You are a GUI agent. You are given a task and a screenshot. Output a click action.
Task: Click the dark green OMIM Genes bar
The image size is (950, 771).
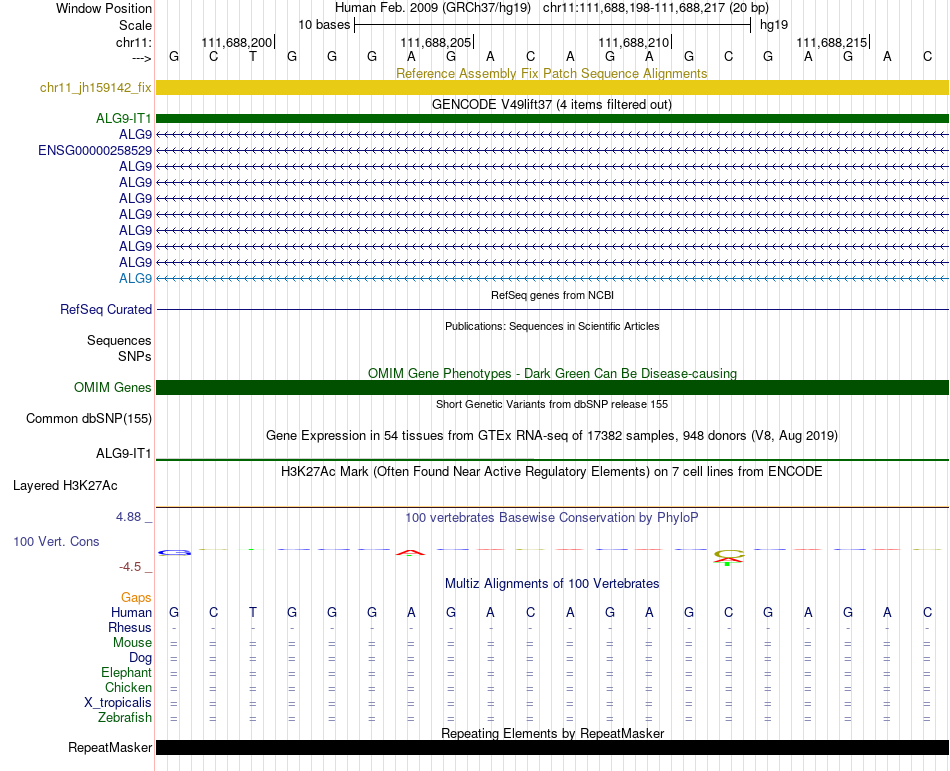coord(552,388)
